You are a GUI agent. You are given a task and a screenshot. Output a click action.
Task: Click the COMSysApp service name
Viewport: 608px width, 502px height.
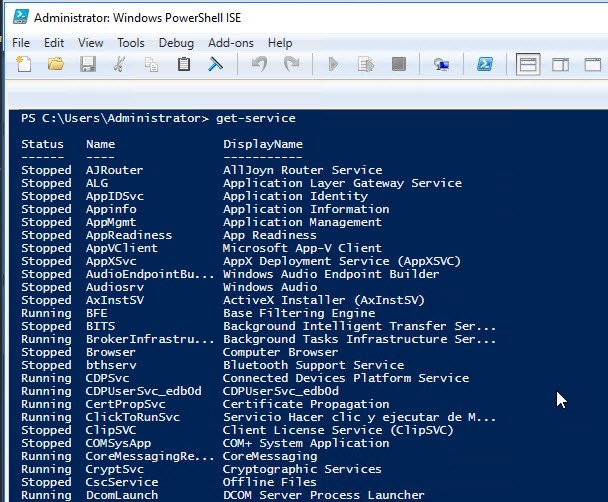[118, 443]
